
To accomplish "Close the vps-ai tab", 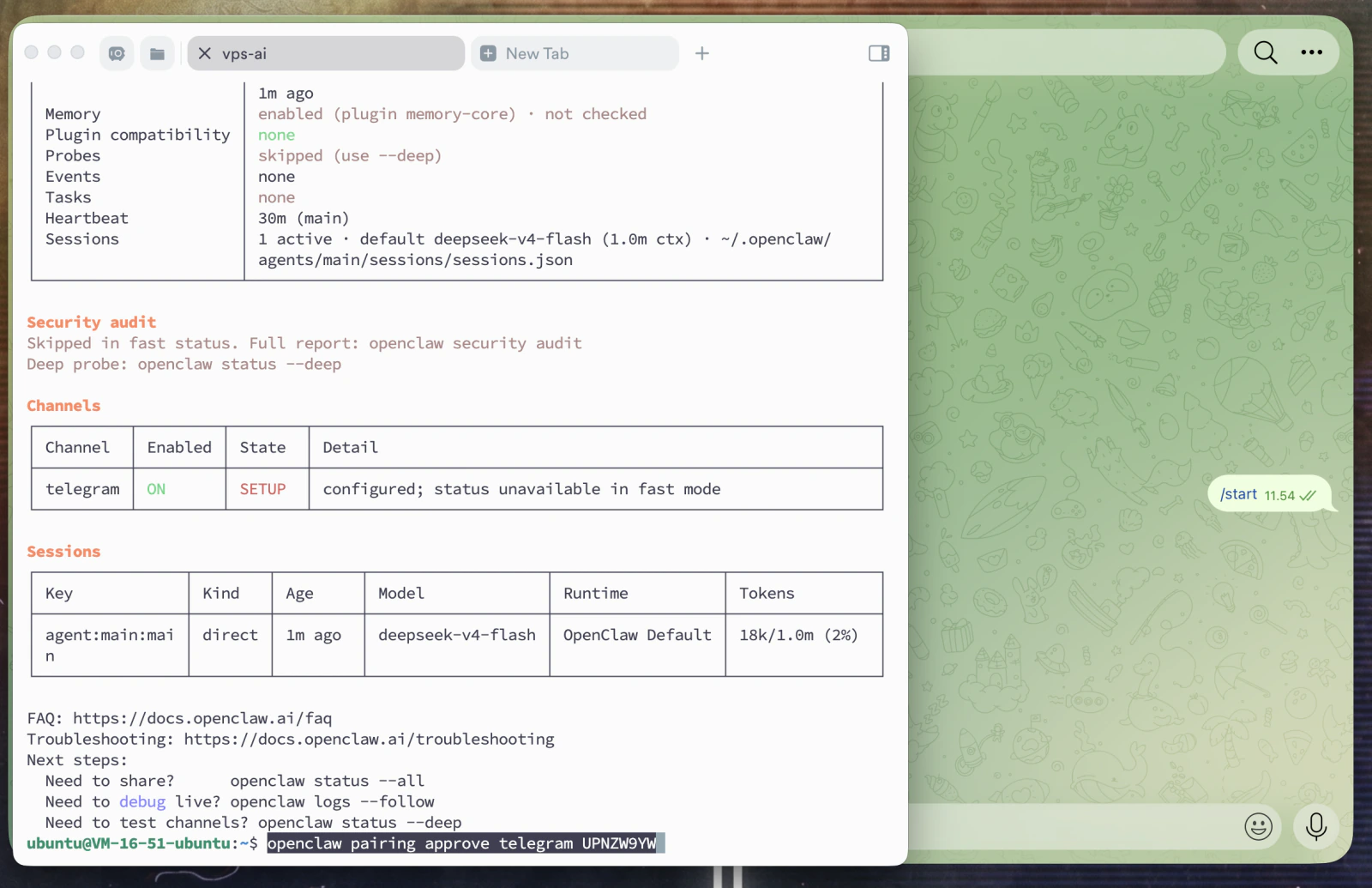I will tap(205, 53).
